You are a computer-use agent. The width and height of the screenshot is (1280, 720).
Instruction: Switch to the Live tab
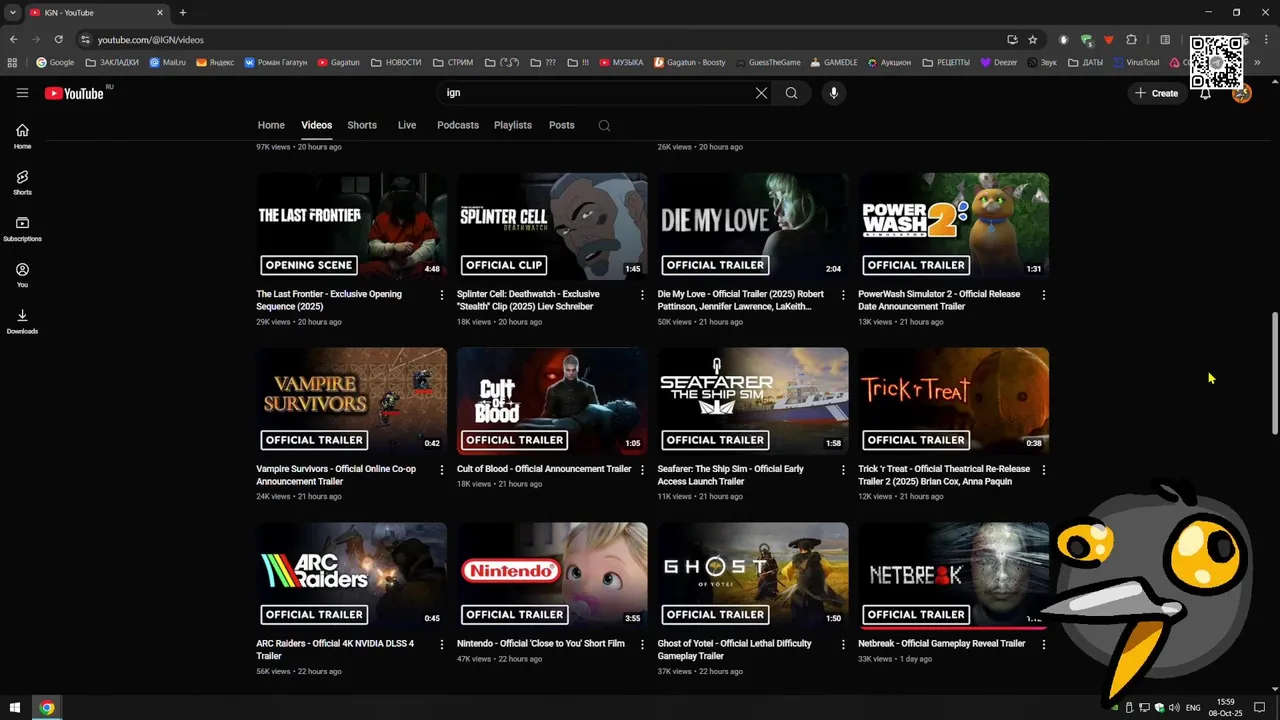[407, 125]
